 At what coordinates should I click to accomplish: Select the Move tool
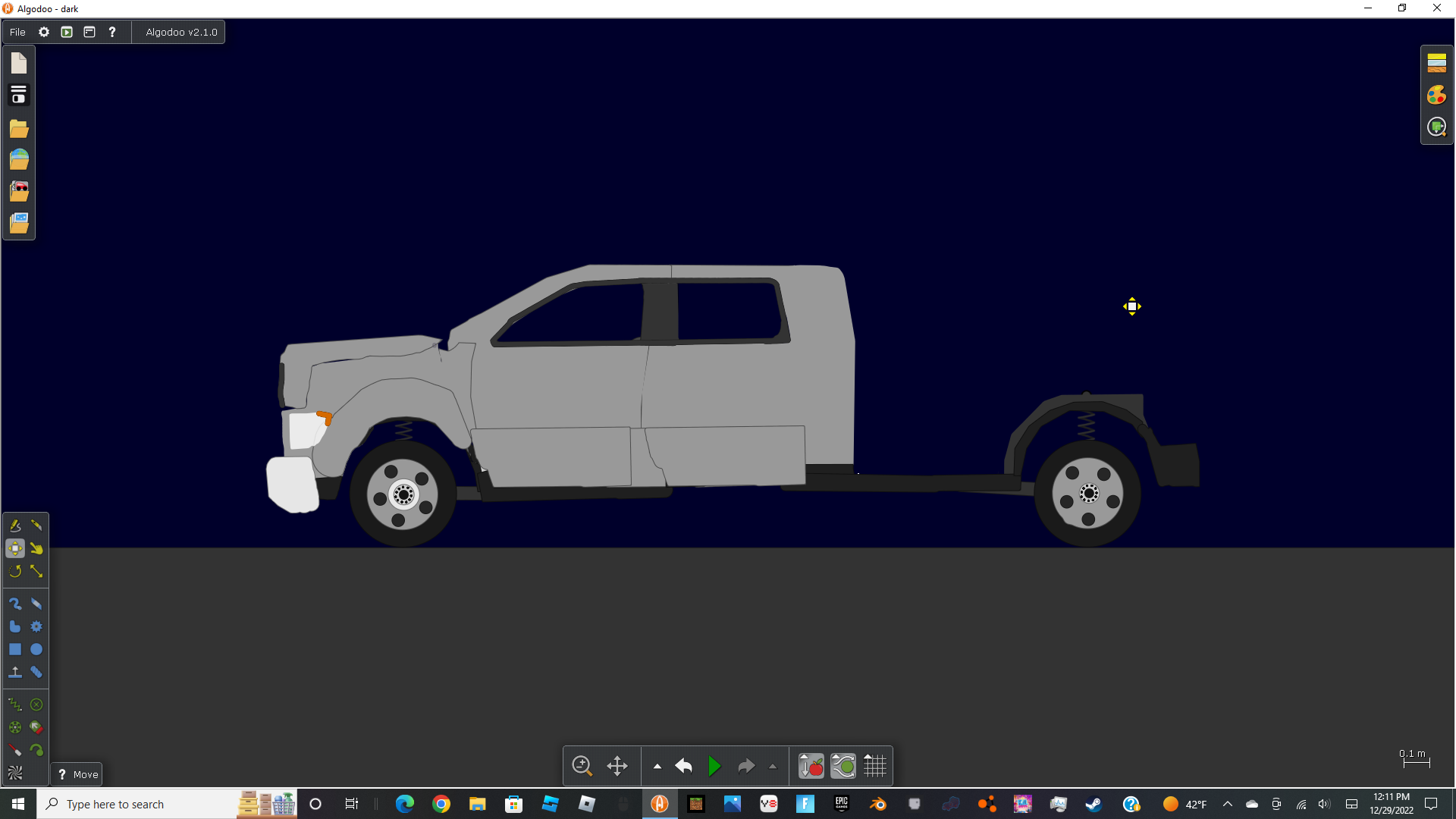coord(15,548)
